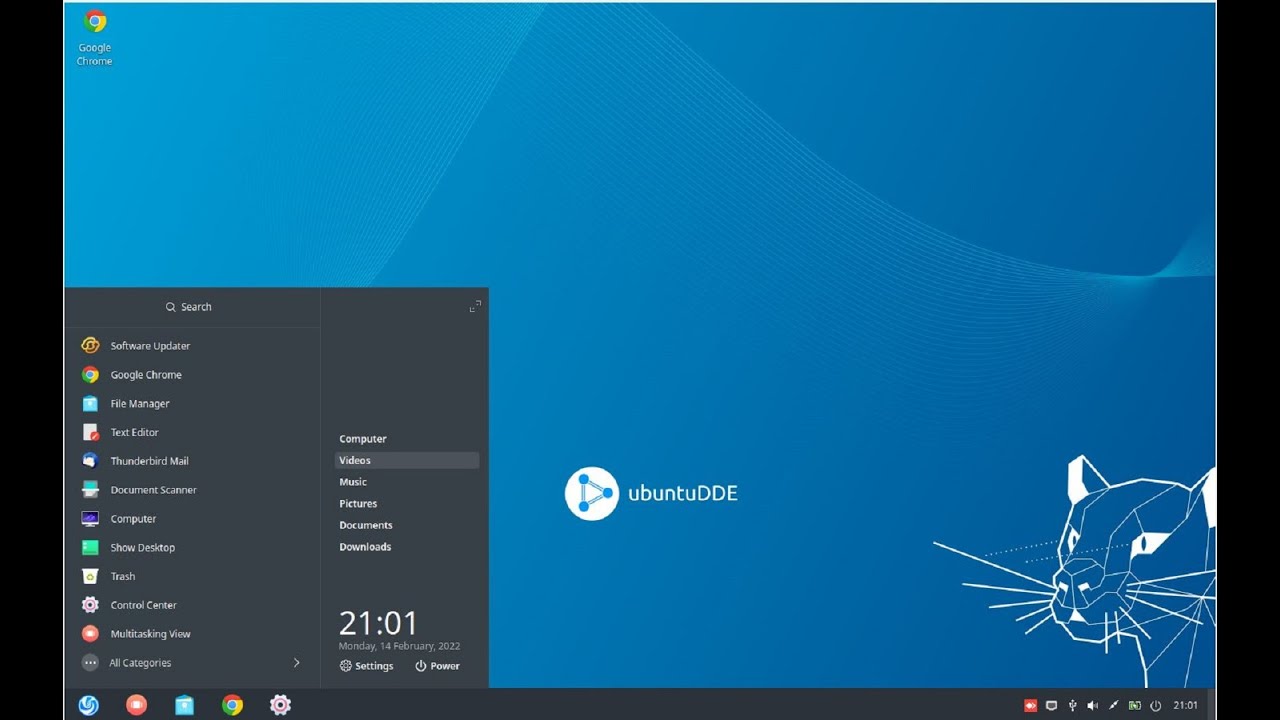1280x720 pixels.
Task: Click the Text Editor icon in launcher
Action: (90, 432)
